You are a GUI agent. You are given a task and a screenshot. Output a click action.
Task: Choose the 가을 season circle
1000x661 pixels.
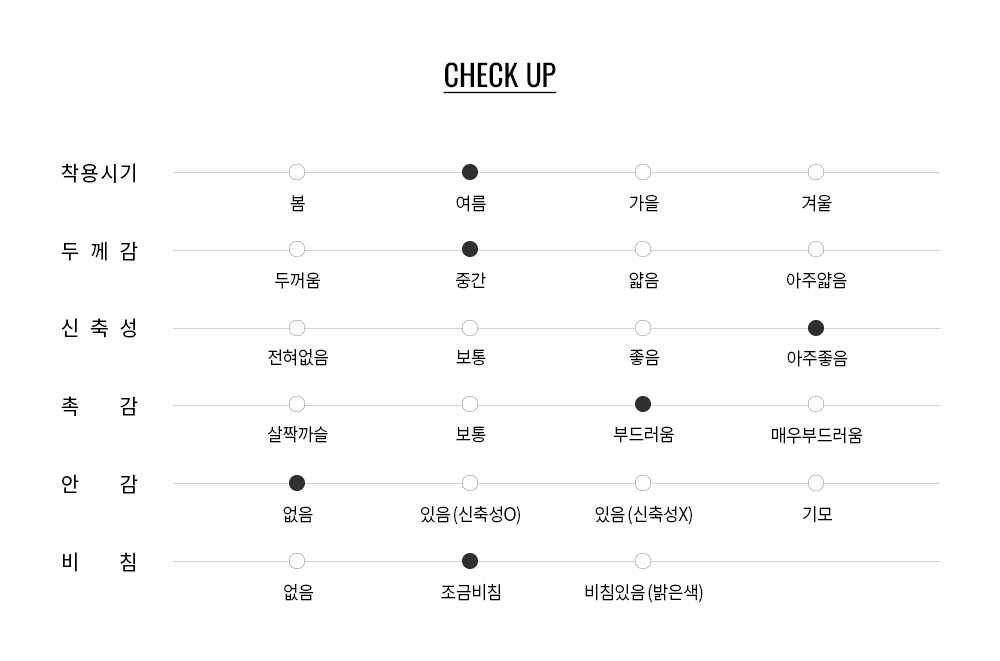point(643,172)
